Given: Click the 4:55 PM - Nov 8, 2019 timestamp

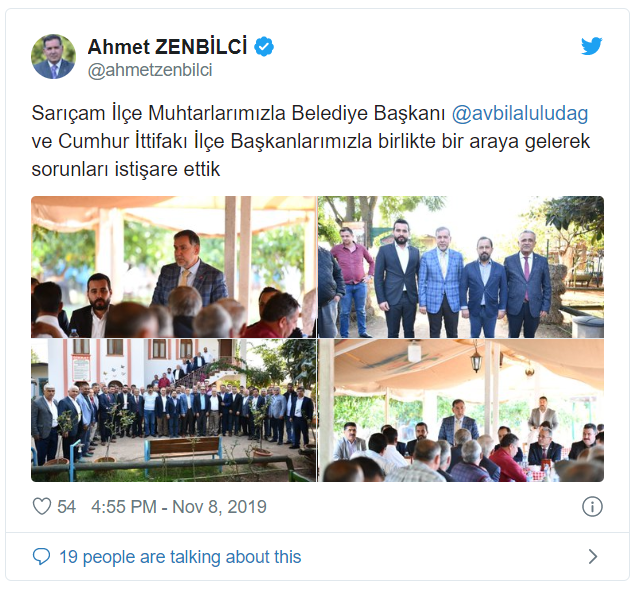Looking at the screenshot, I should 179,507.
